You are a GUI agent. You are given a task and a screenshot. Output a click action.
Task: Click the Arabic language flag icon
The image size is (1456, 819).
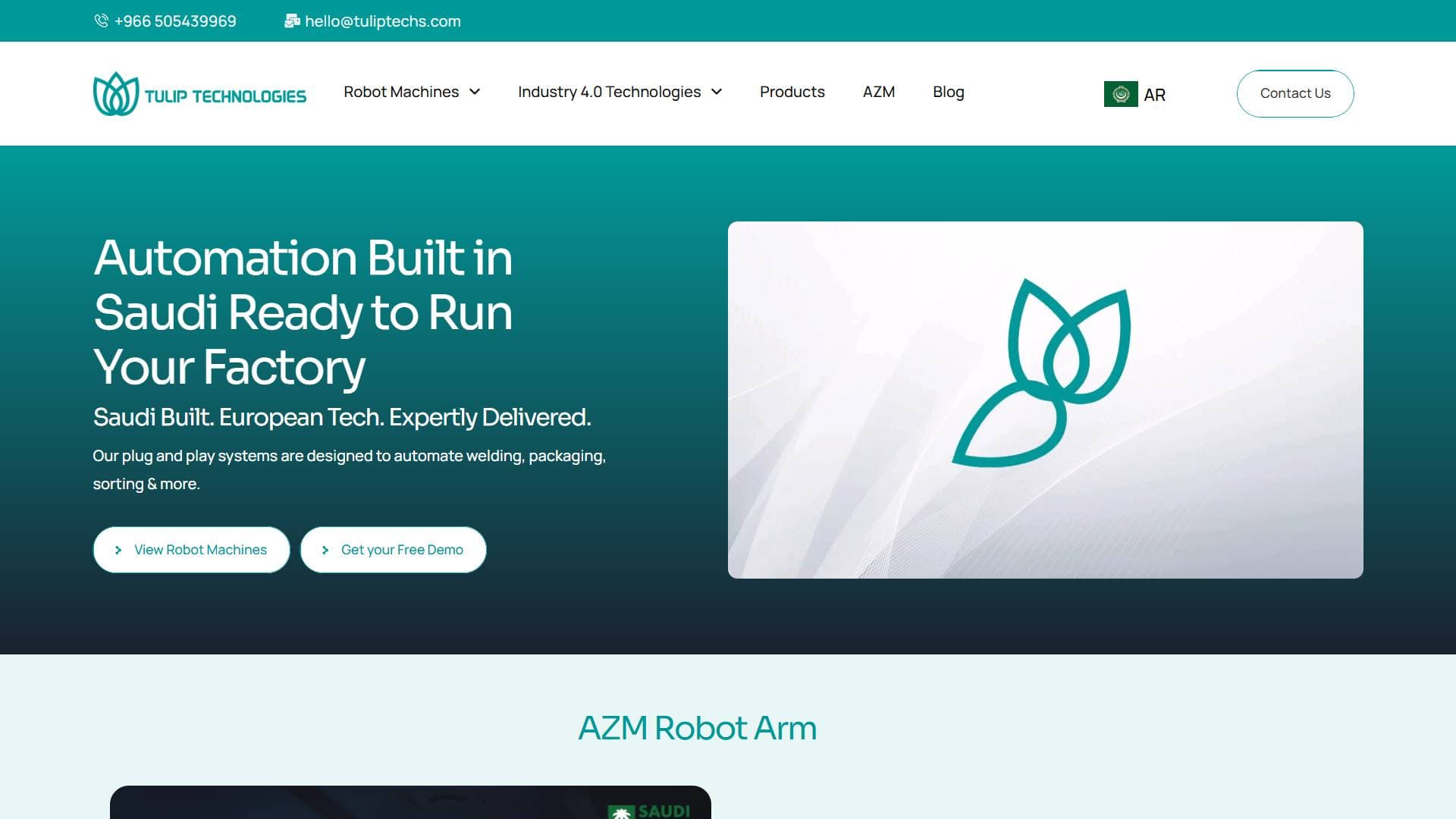tap(1121, 94)
